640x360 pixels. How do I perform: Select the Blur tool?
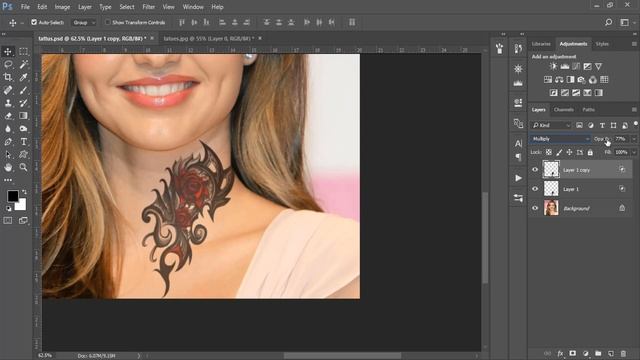click(8, 129)
